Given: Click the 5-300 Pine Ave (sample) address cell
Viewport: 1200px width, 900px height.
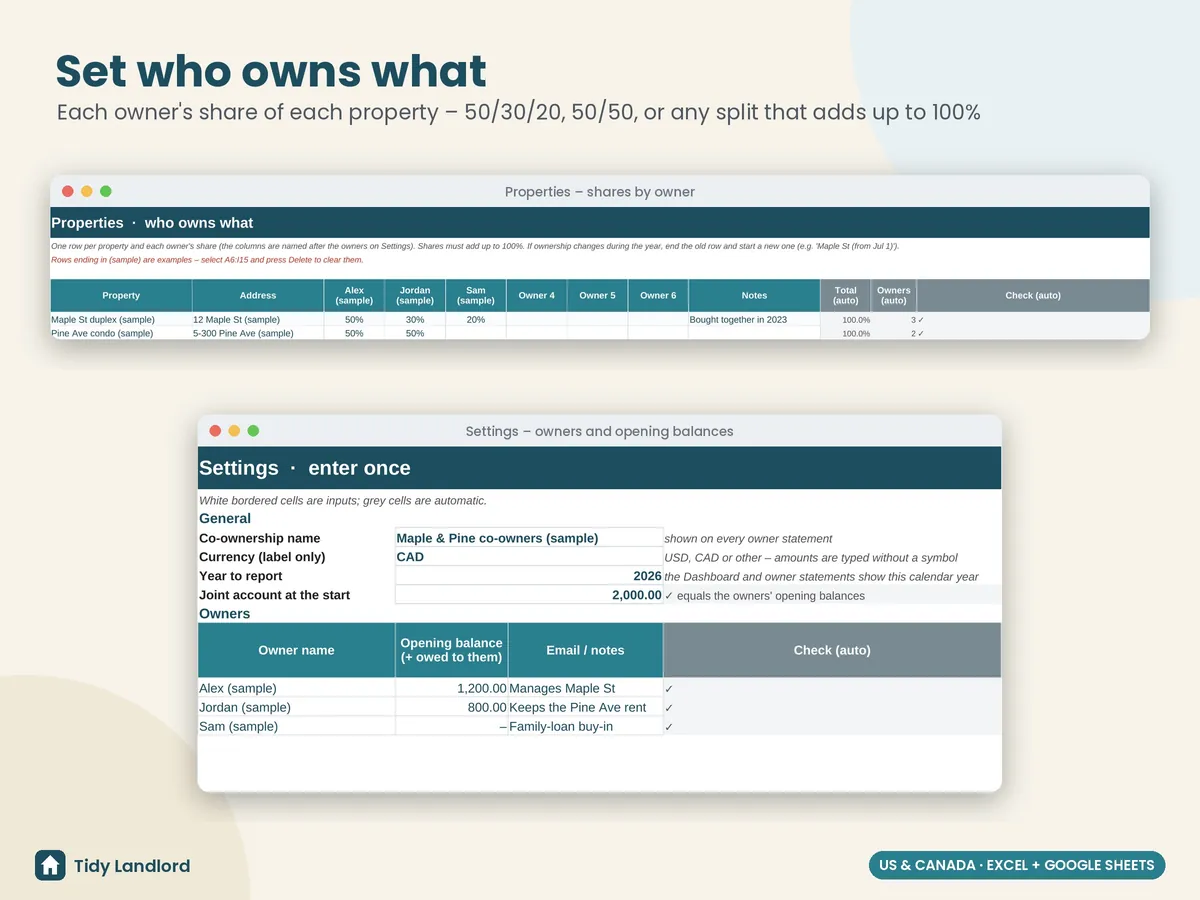Looking at the screenshot, I should pos(258,334).
